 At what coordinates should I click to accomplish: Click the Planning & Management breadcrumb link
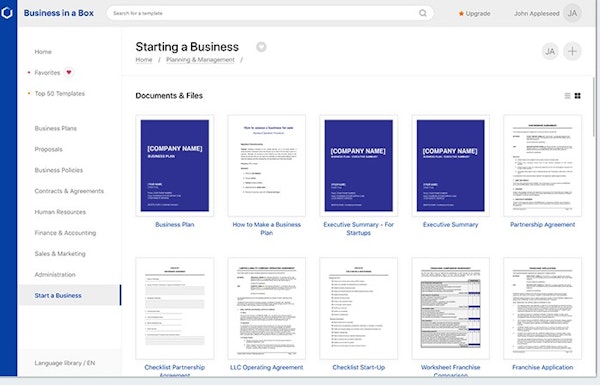click(x=200, y=60)
